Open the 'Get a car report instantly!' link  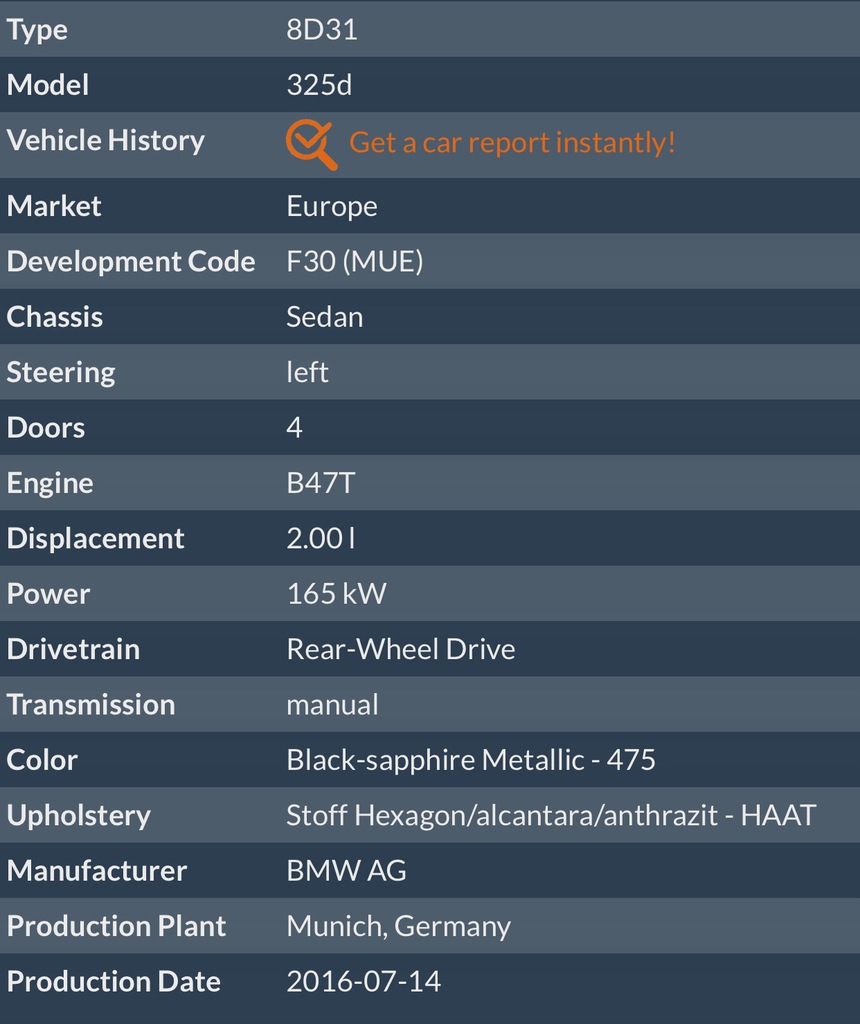point(512,142)
